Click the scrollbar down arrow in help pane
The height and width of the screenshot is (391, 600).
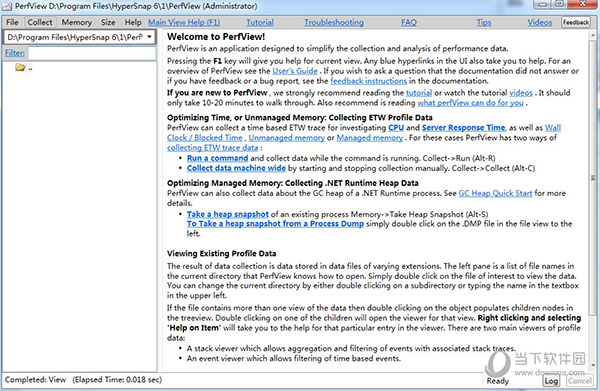click(593, 366)
